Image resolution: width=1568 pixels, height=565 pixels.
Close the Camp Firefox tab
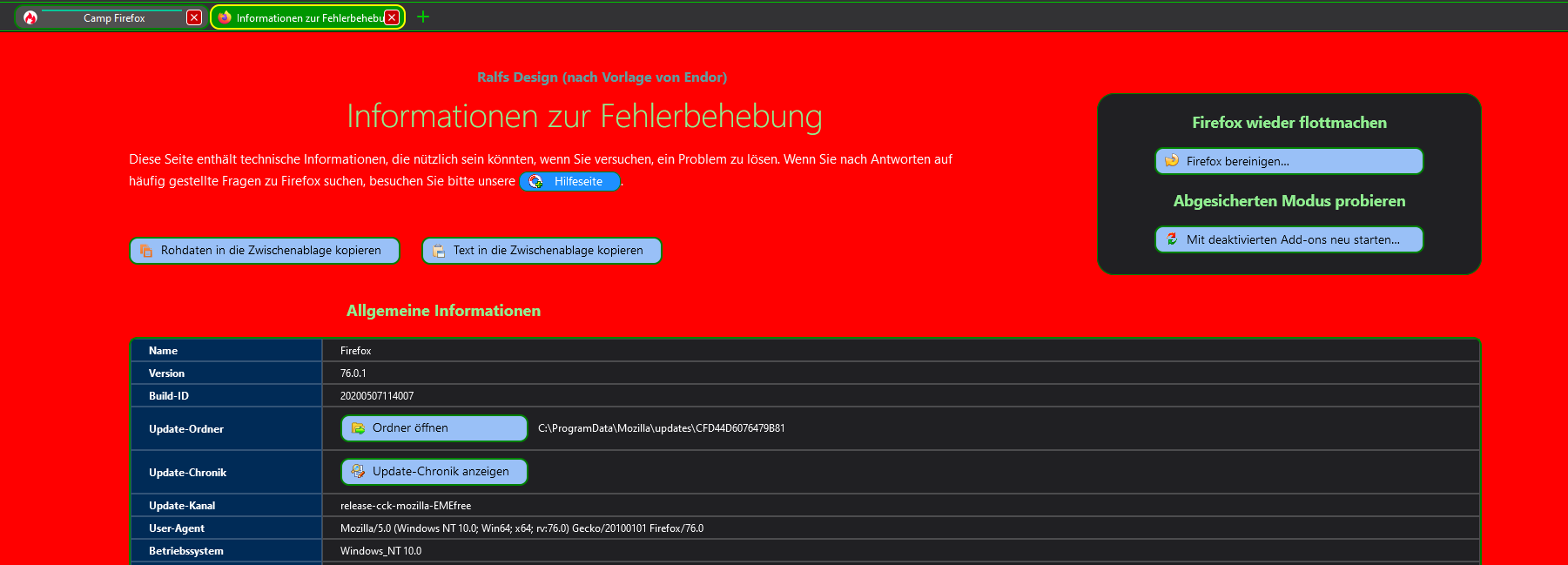pyautogui.click(x=194, y=17)
